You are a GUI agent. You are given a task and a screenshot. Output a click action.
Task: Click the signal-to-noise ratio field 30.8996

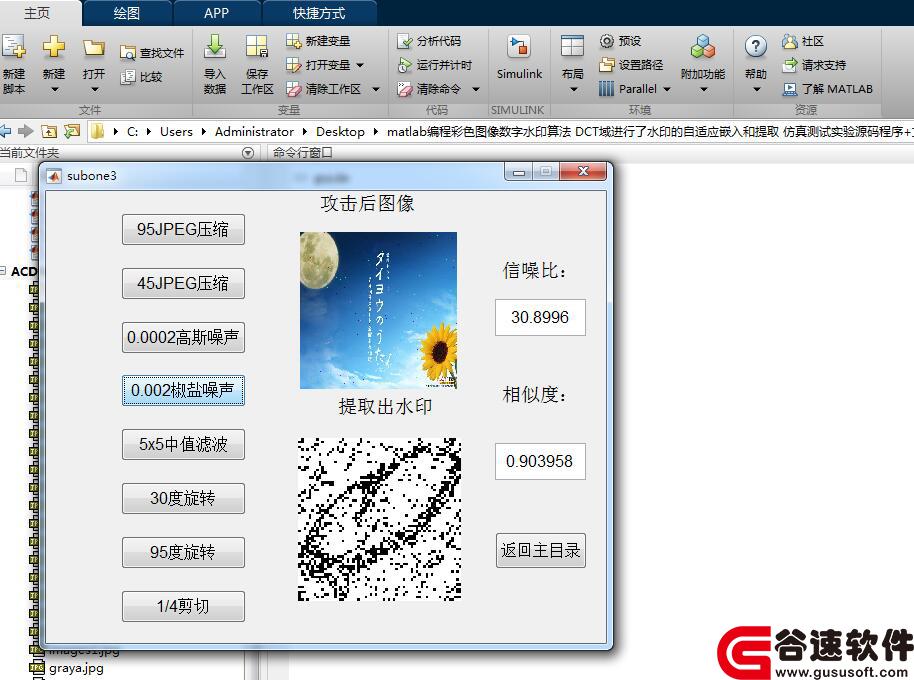(540, 318)
